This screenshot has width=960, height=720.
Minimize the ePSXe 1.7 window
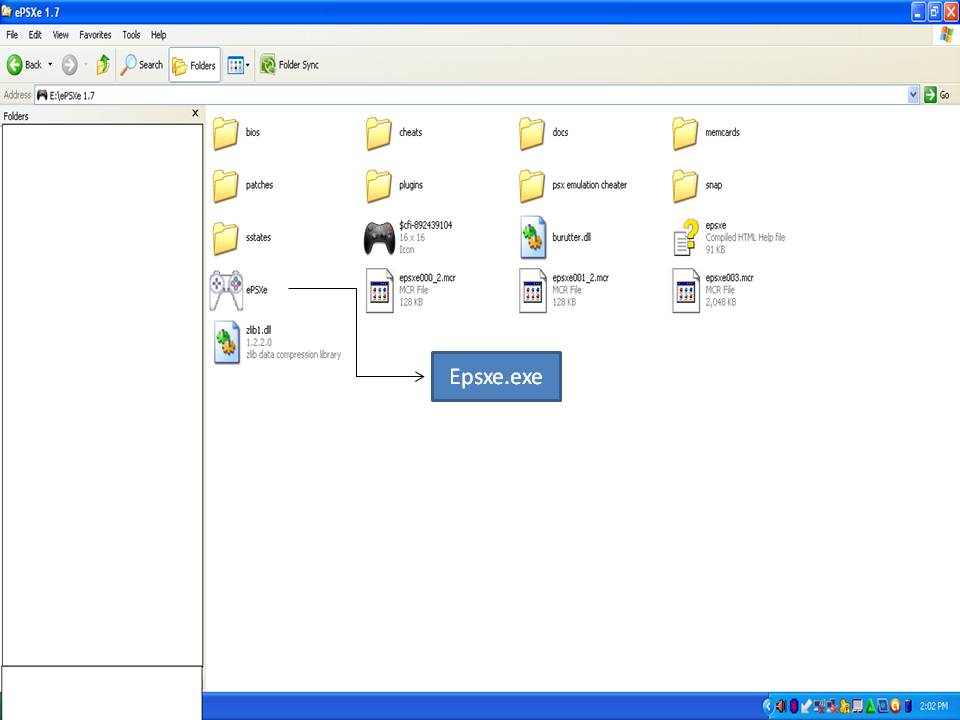tap(918, 12)
